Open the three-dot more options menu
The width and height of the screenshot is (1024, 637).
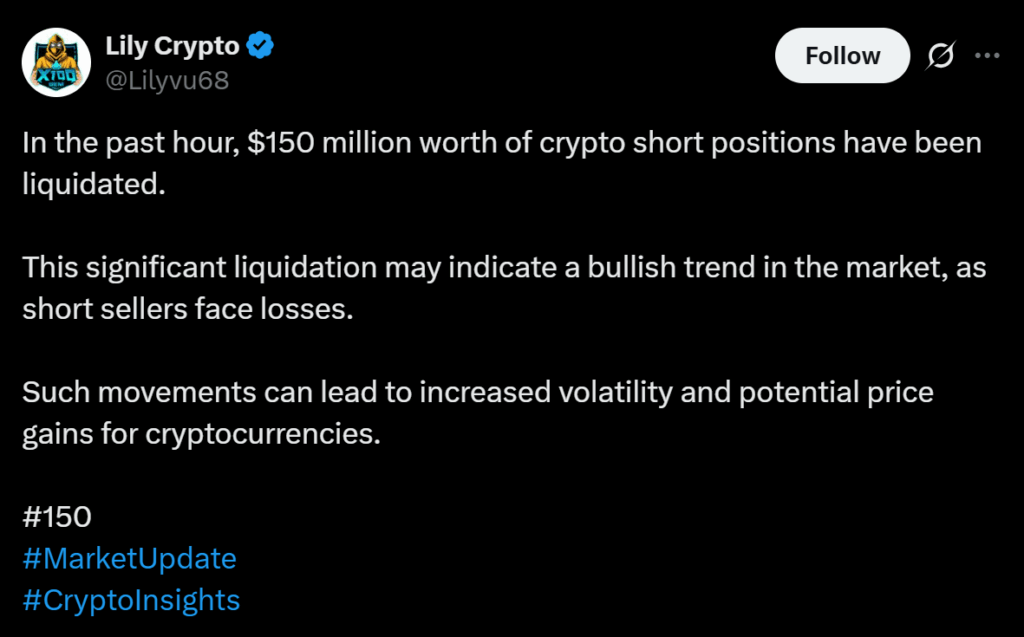pyautogui.click(x=987, y=57)
